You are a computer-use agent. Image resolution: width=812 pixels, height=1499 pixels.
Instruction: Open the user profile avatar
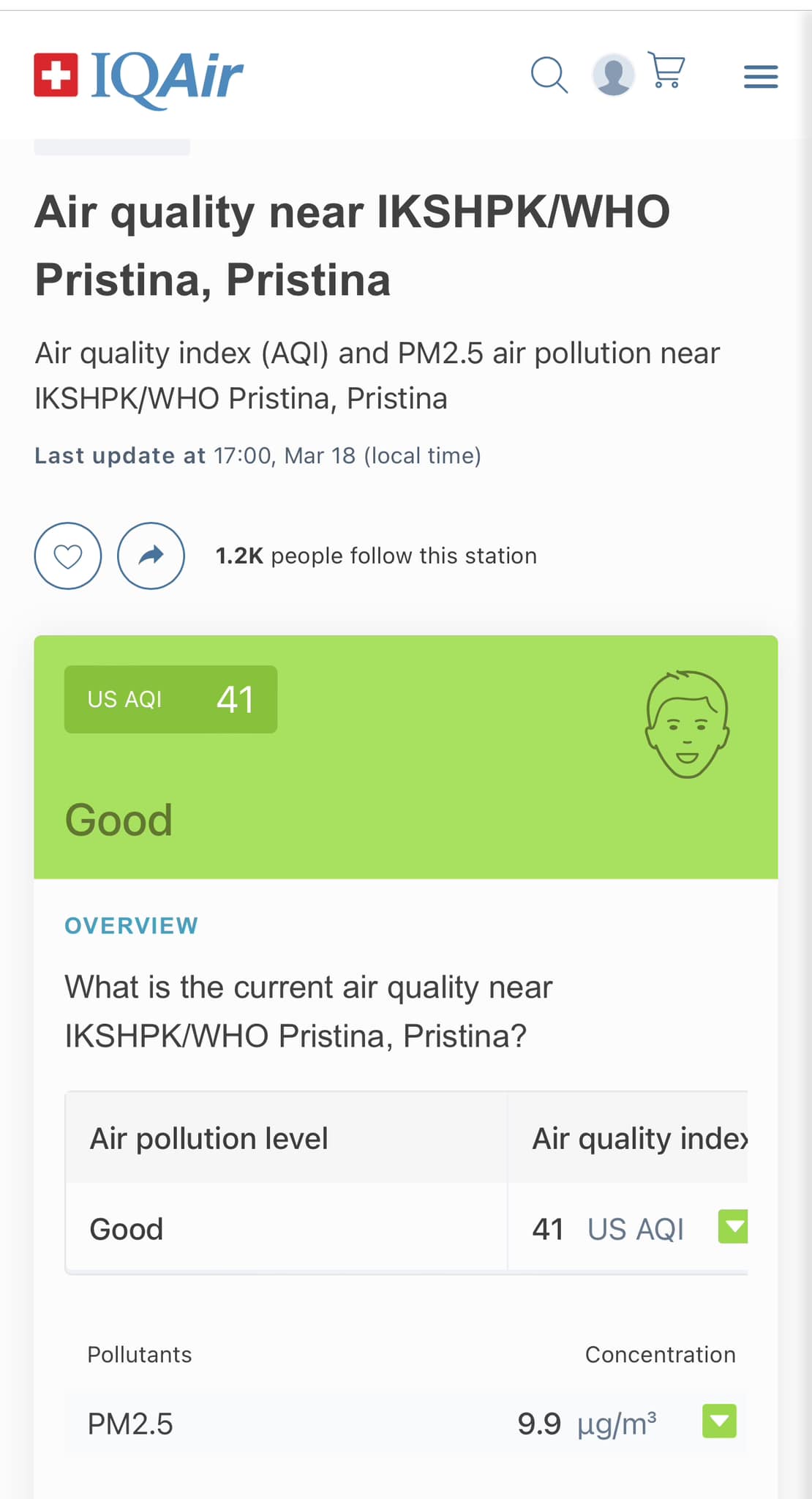pyautogui.click(x=612, y=75)
